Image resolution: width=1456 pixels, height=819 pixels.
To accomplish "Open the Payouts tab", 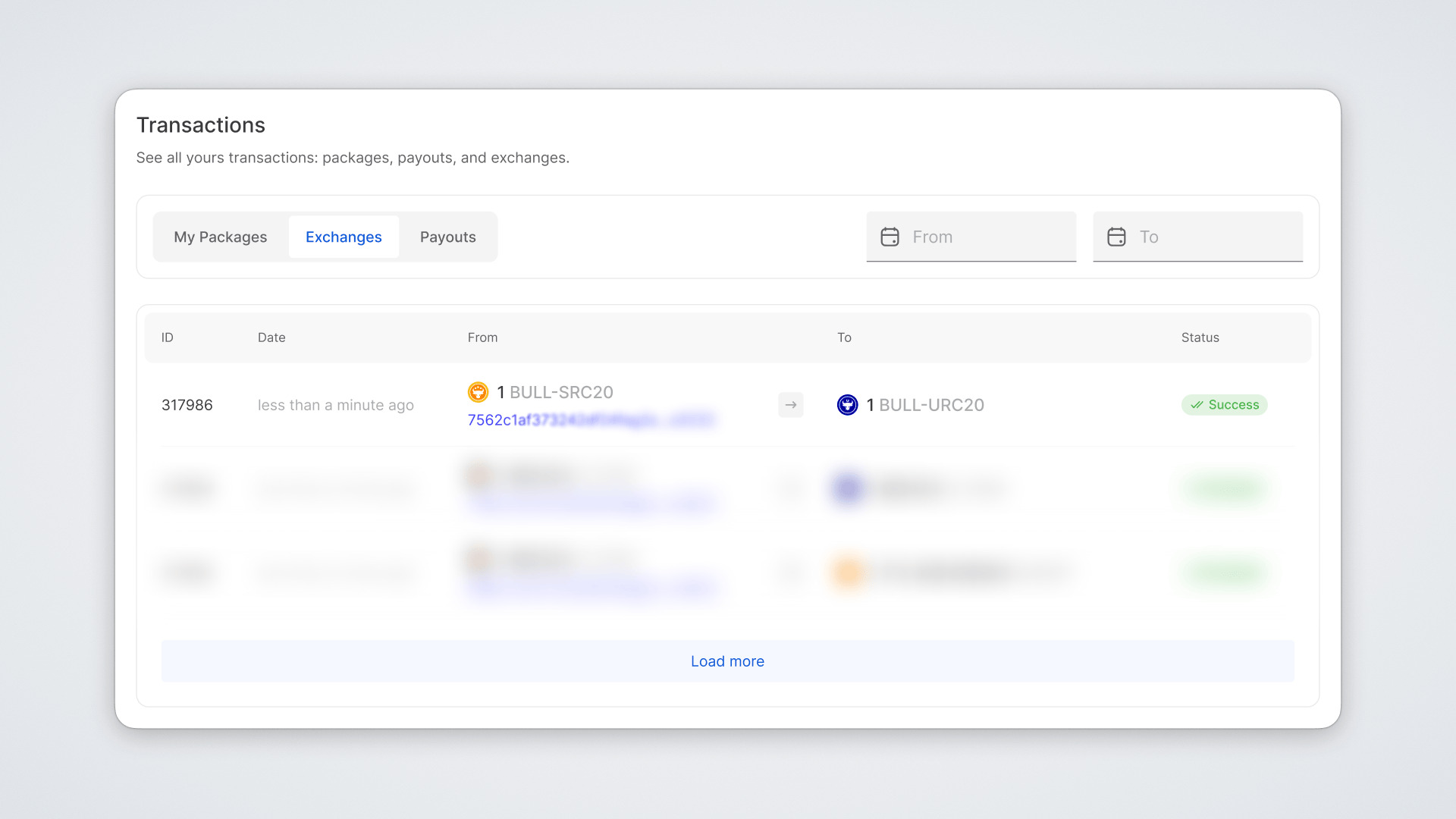I will 447,237.
